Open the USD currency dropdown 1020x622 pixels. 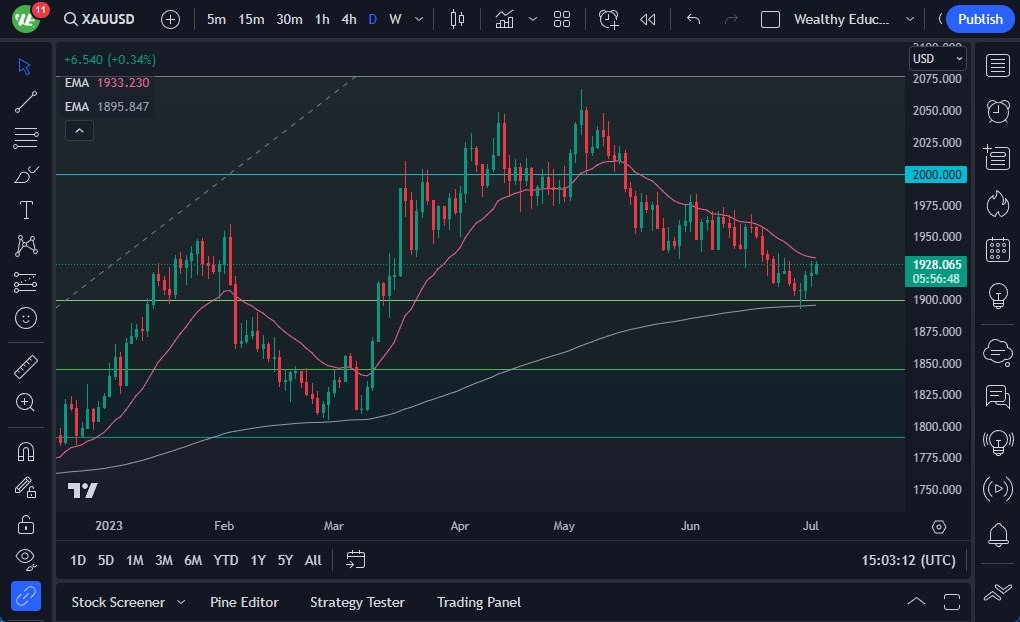937,59
